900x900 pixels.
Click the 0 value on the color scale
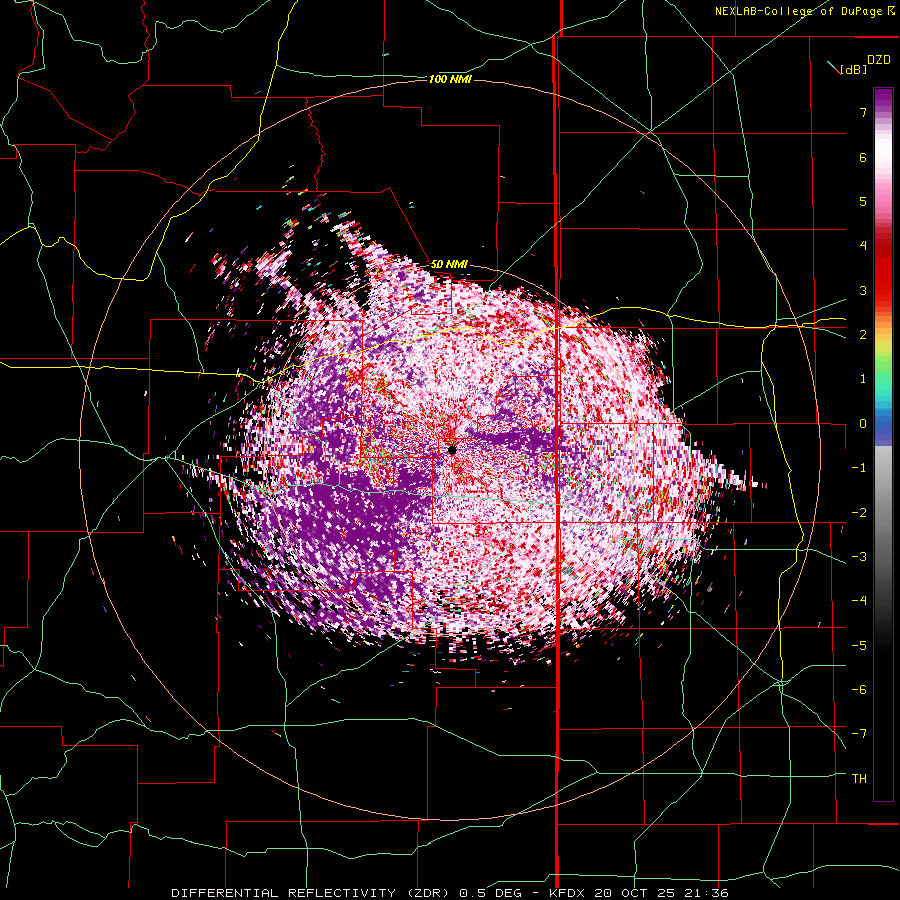pos(863,424)
